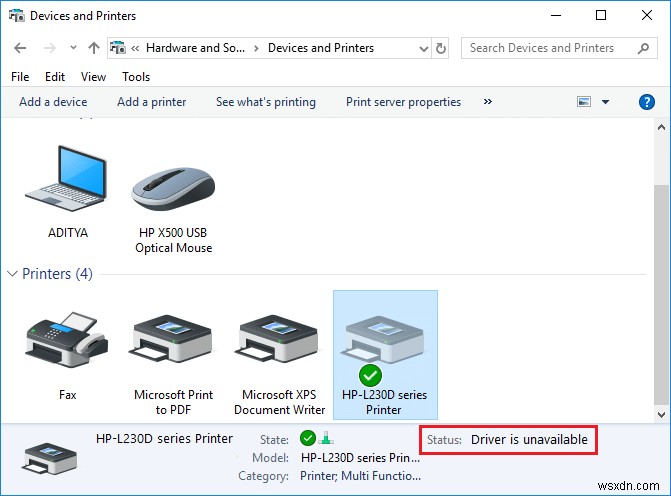This screenshot has height=496, width=671.
Task: Open the View menu
Action: [x=93, y=77]
